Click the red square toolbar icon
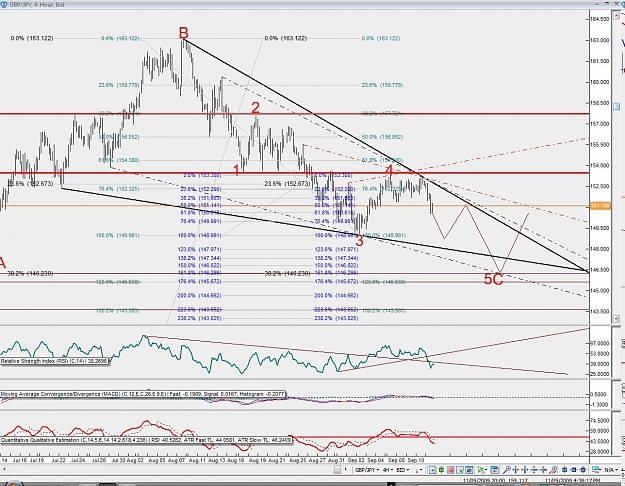Screen dimensions: 625x486 point(450,470)
